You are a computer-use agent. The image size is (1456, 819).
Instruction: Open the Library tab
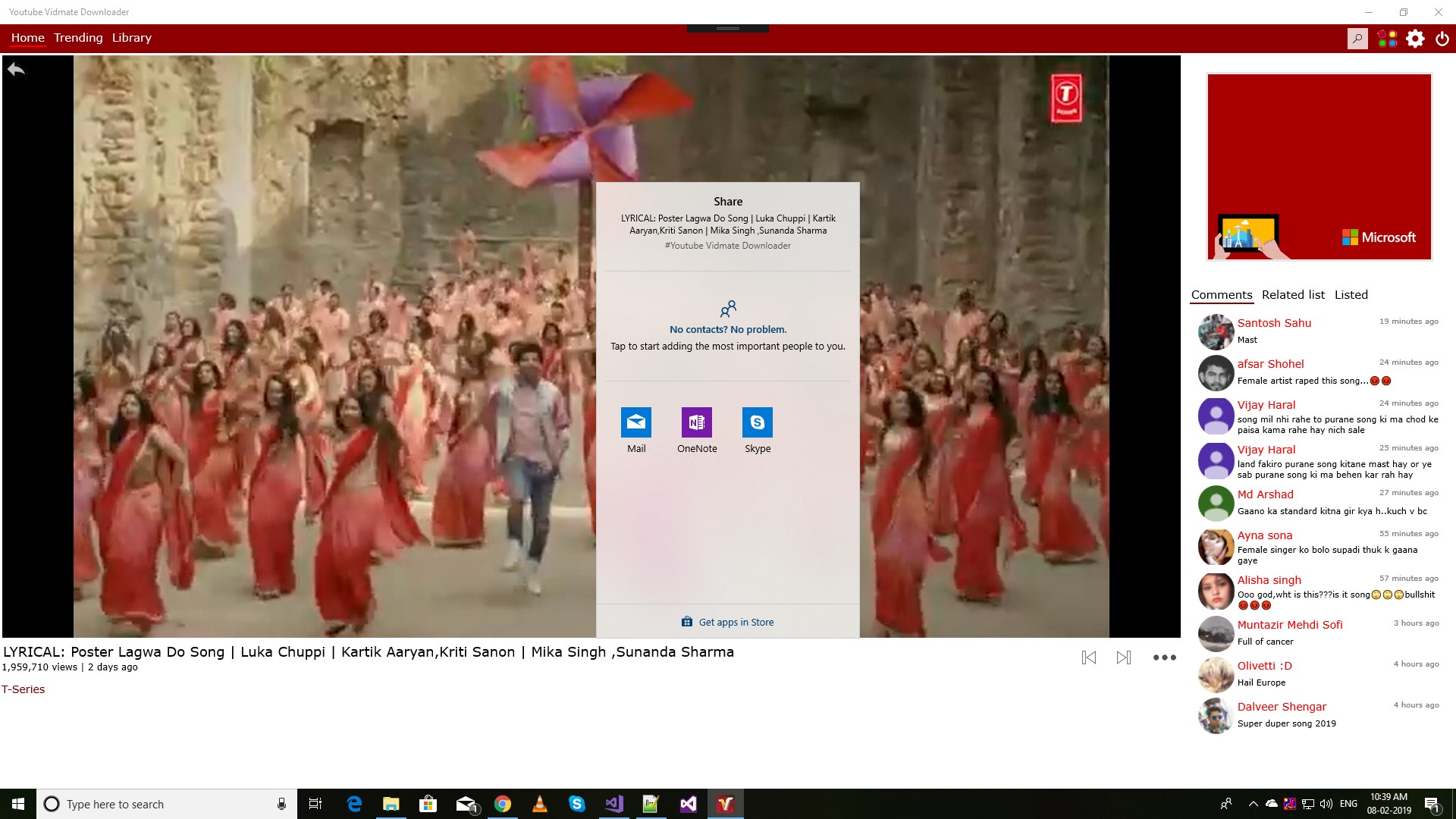[132, 38]
